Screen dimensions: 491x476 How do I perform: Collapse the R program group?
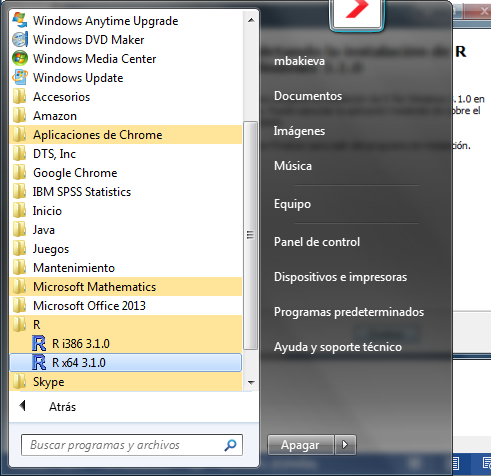pos(126,324)
